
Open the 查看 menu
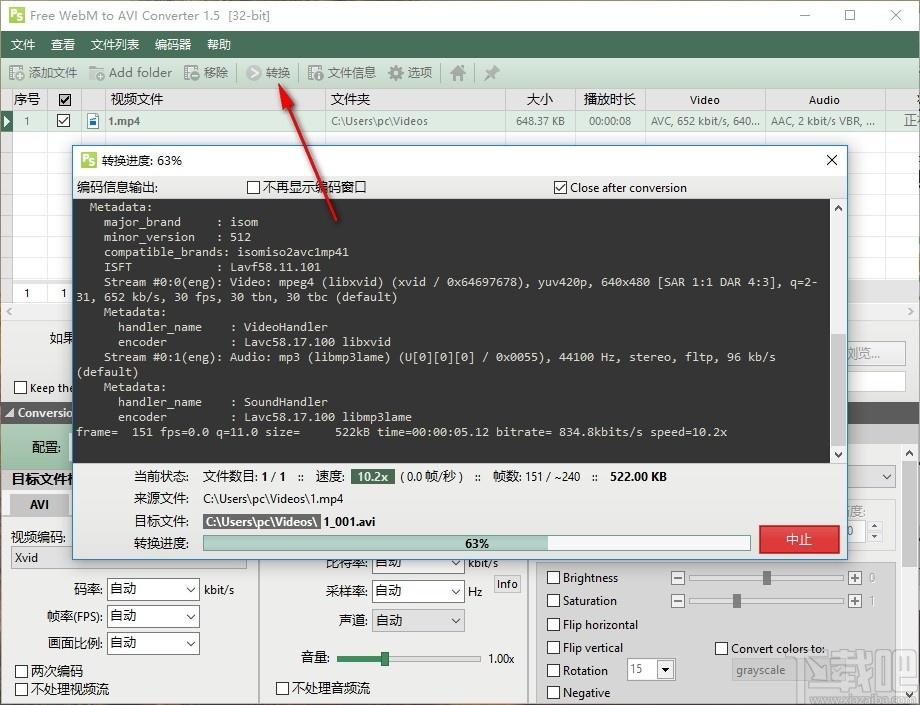click(63, 45)
